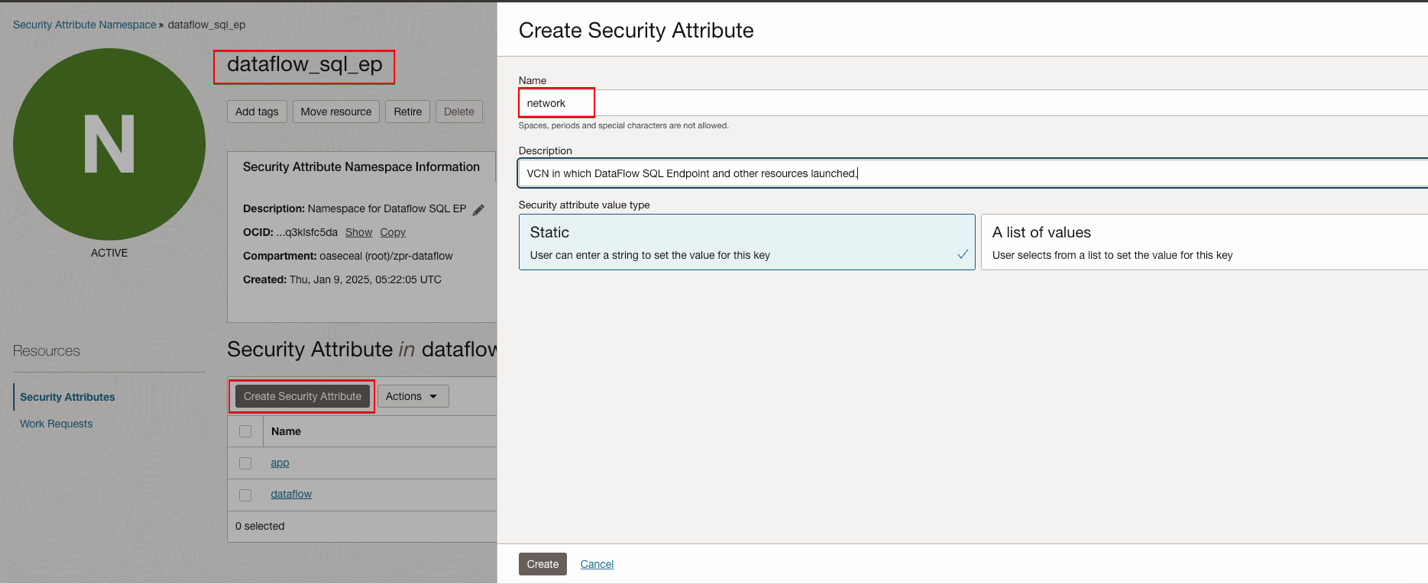
Task: Copy the OCID value
Action: (393, 232)
